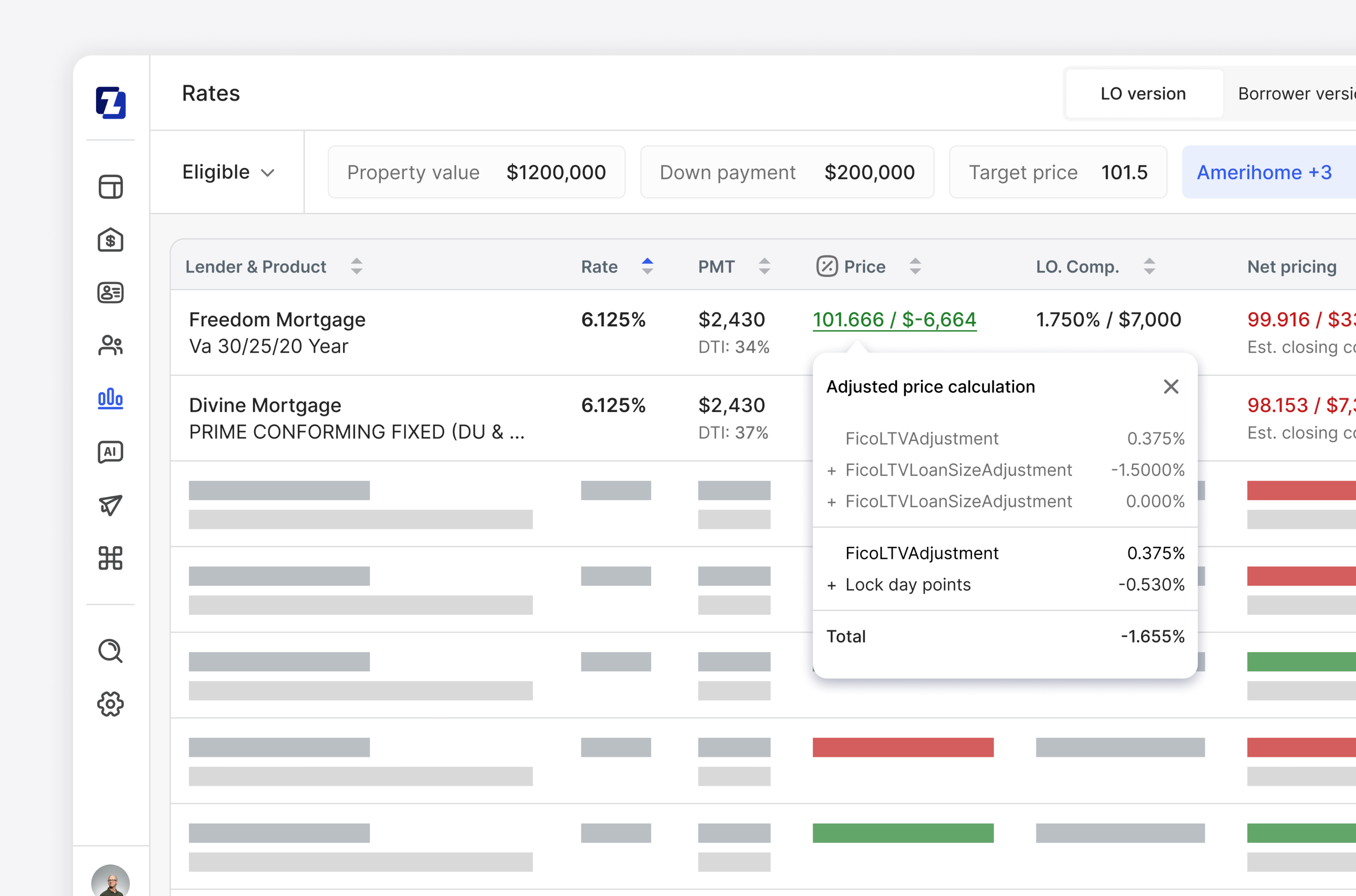Select the Divine Mortgage row name

[x=265, y=405]
